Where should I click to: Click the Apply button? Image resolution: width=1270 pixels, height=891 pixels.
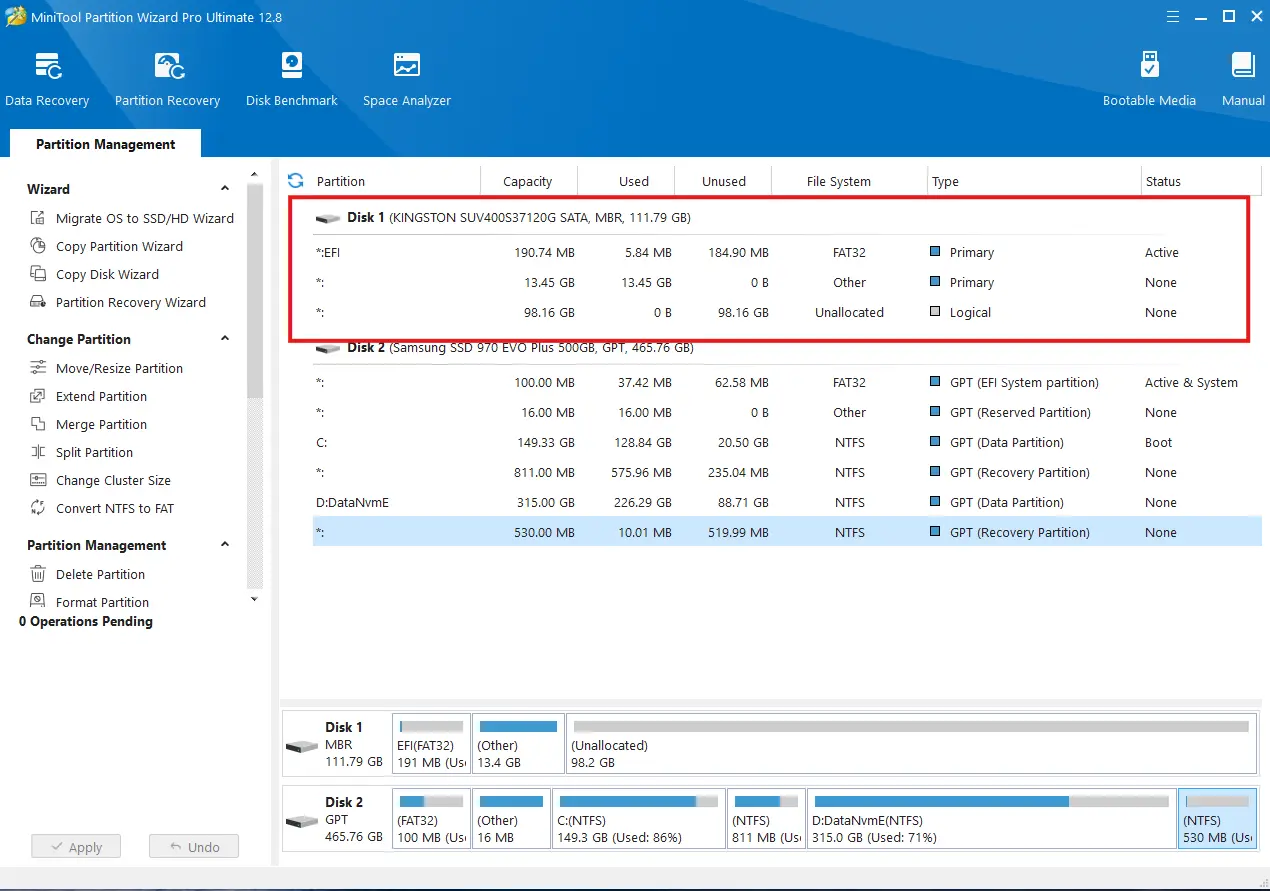point(75,847)
